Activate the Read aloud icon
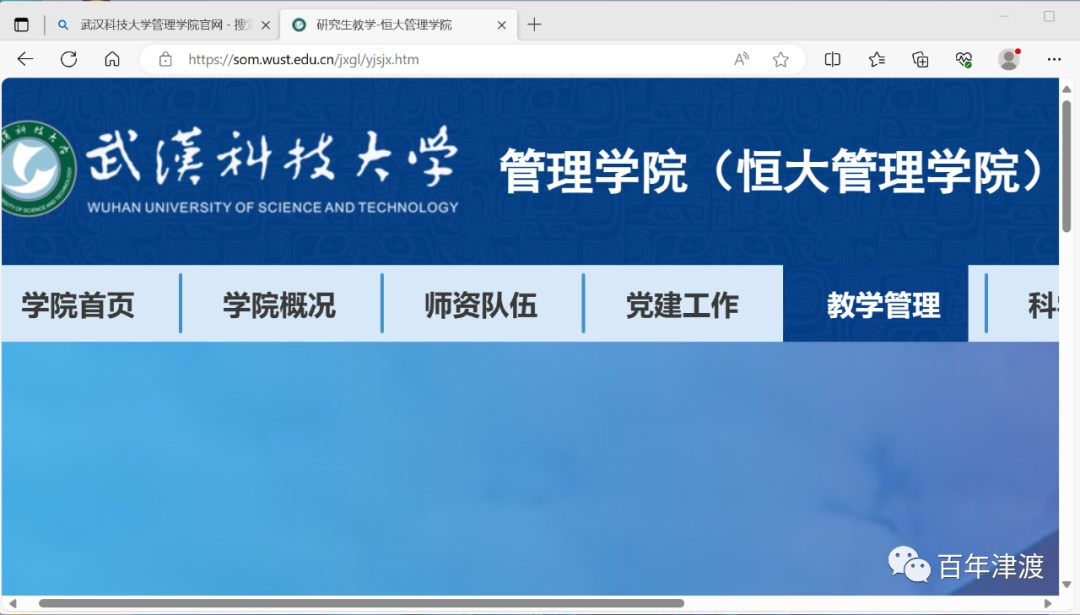 741,59
